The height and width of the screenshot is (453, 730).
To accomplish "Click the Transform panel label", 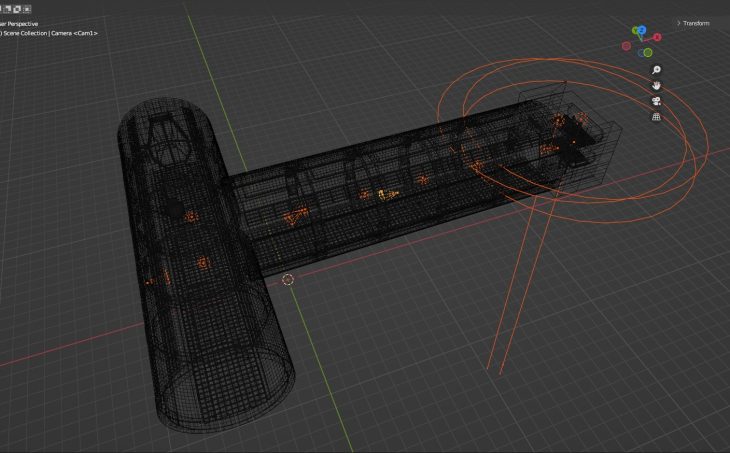I will (697, 23).
